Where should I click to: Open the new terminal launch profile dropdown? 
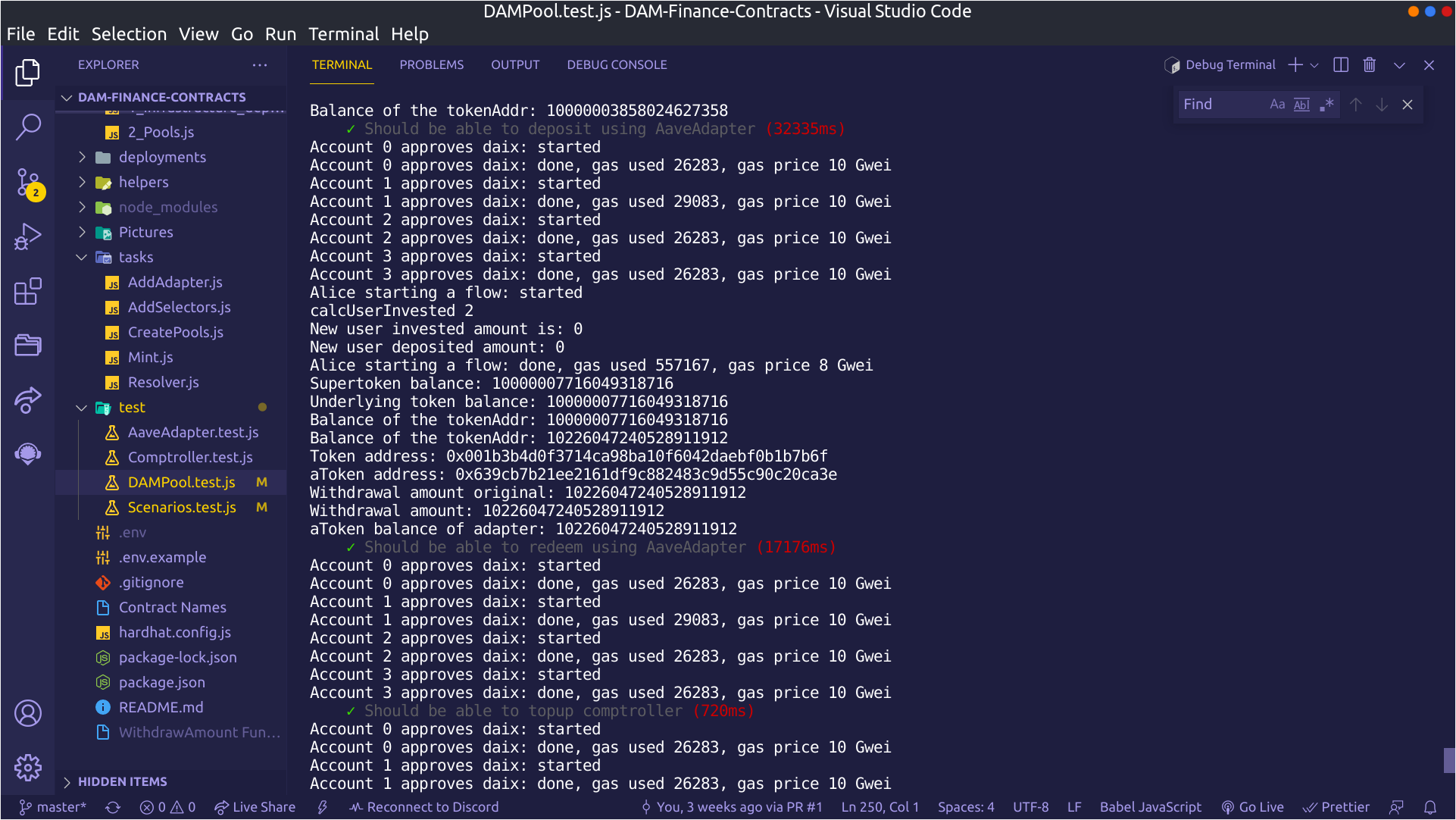pos(1314,65)
